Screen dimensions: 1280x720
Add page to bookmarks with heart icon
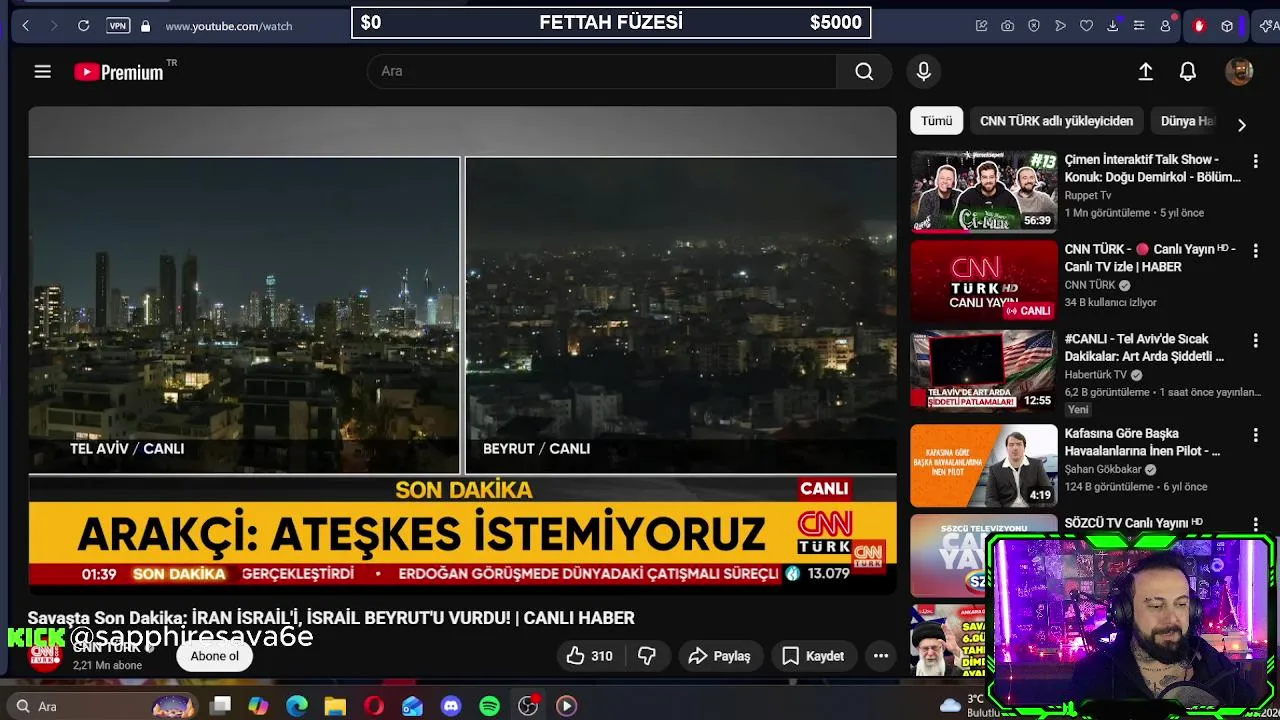click(1086, 26)
